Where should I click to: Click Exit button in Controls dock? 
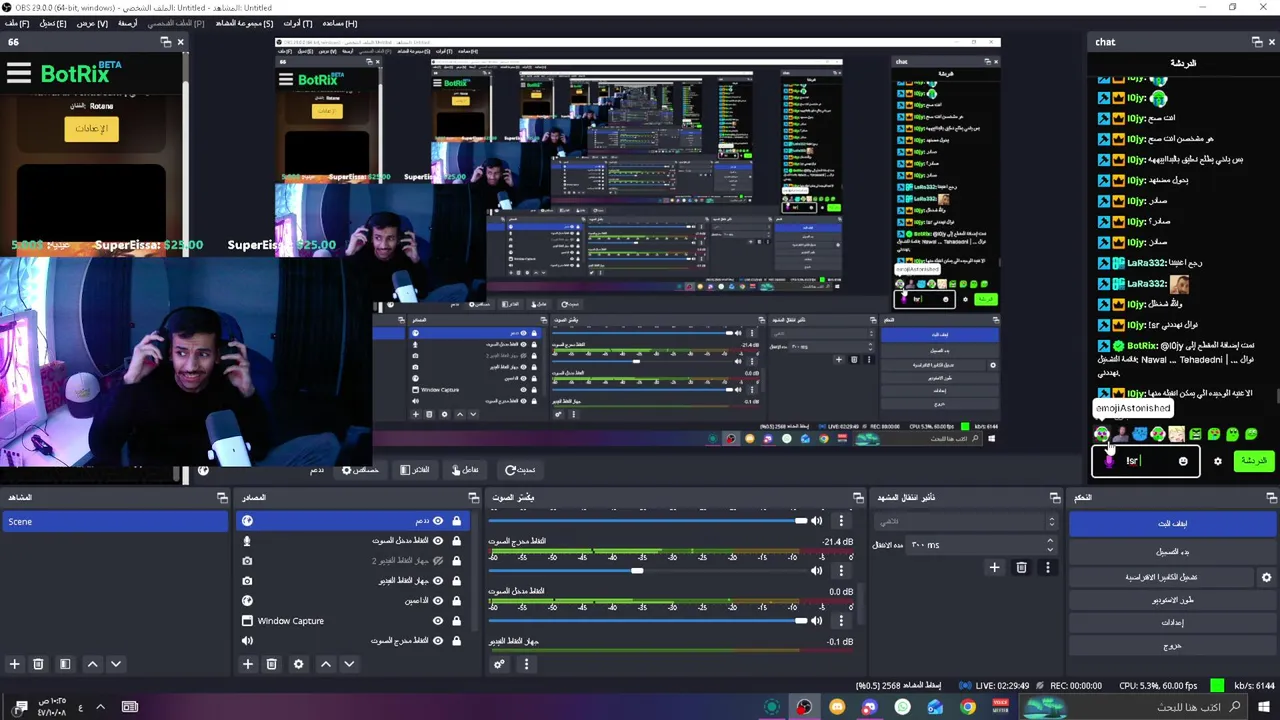(x=1172, y=646)
